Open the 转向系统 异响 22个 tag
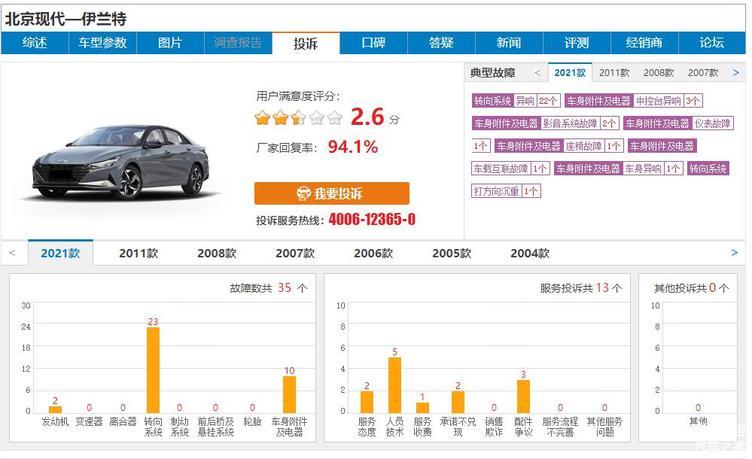 point(516,101)
